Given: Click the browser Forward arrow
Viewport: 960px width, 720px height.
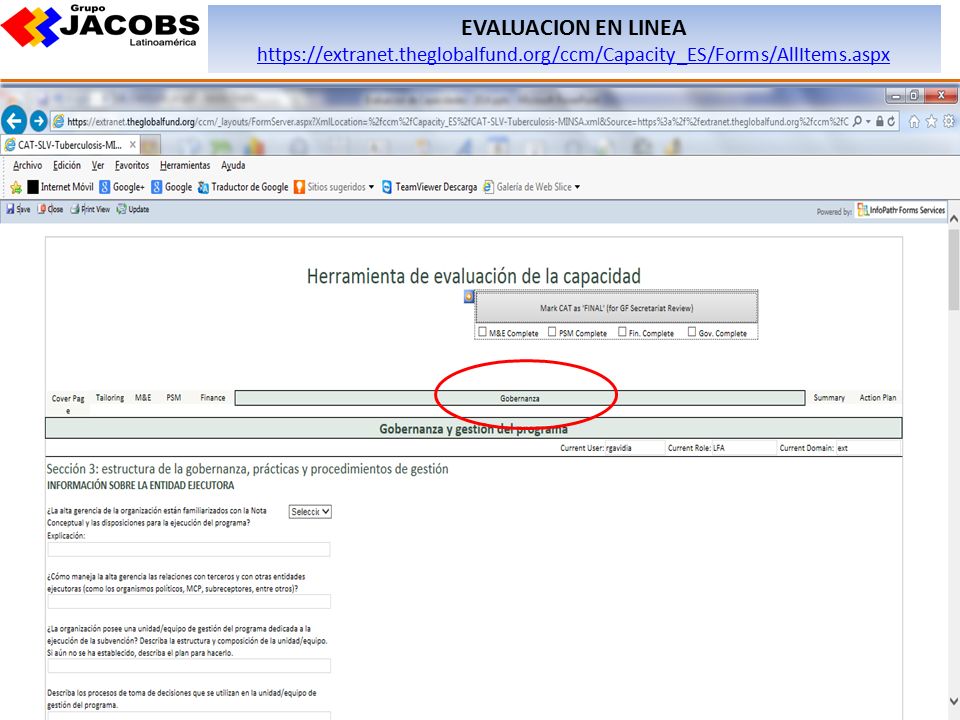Looking at the screenshot, I should (x=39, y=121).
